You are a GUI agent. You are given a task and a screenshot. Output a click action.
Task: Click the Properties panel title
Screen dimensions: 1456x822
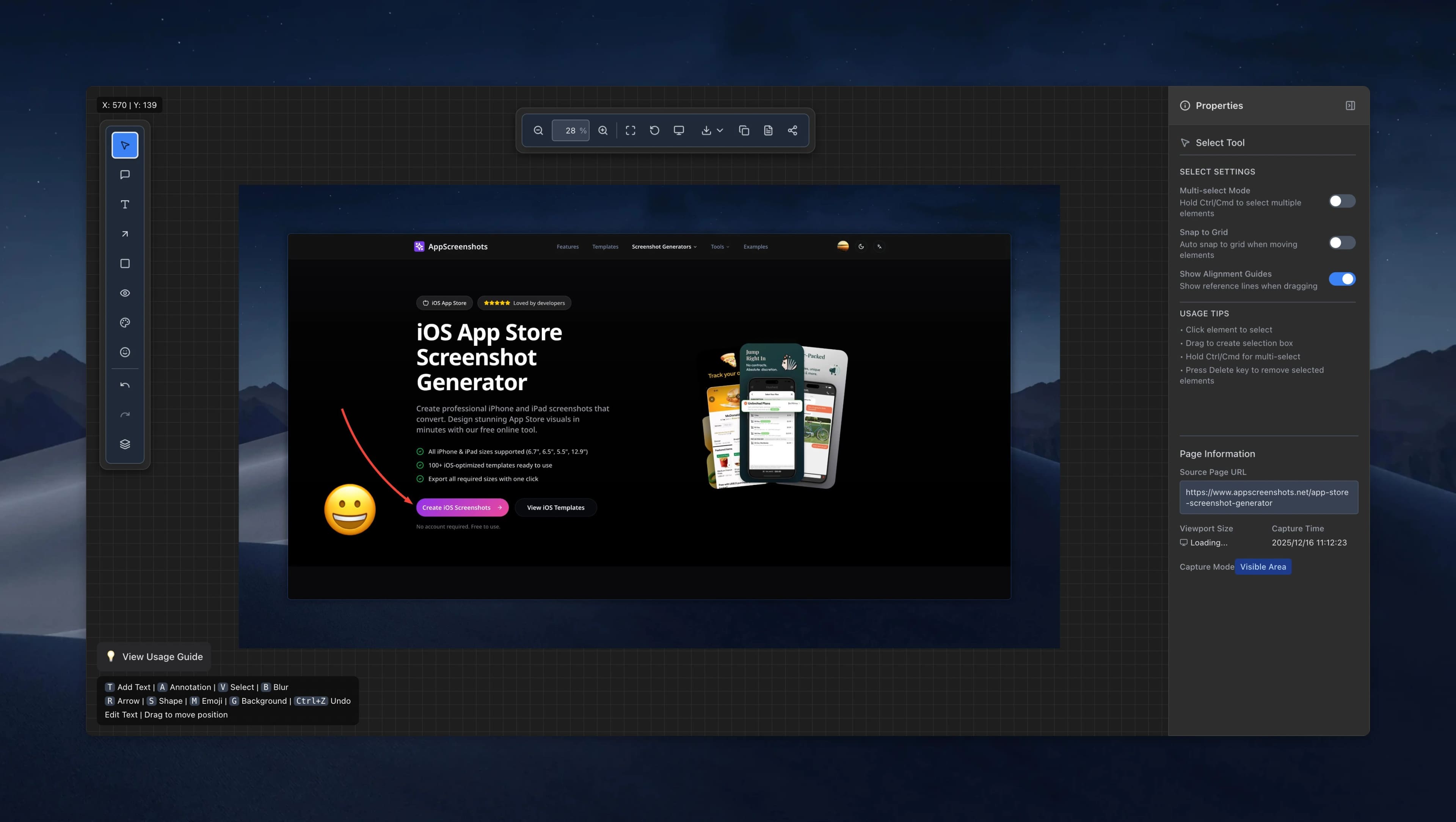pyautogui.click(x=1219, y=106)
